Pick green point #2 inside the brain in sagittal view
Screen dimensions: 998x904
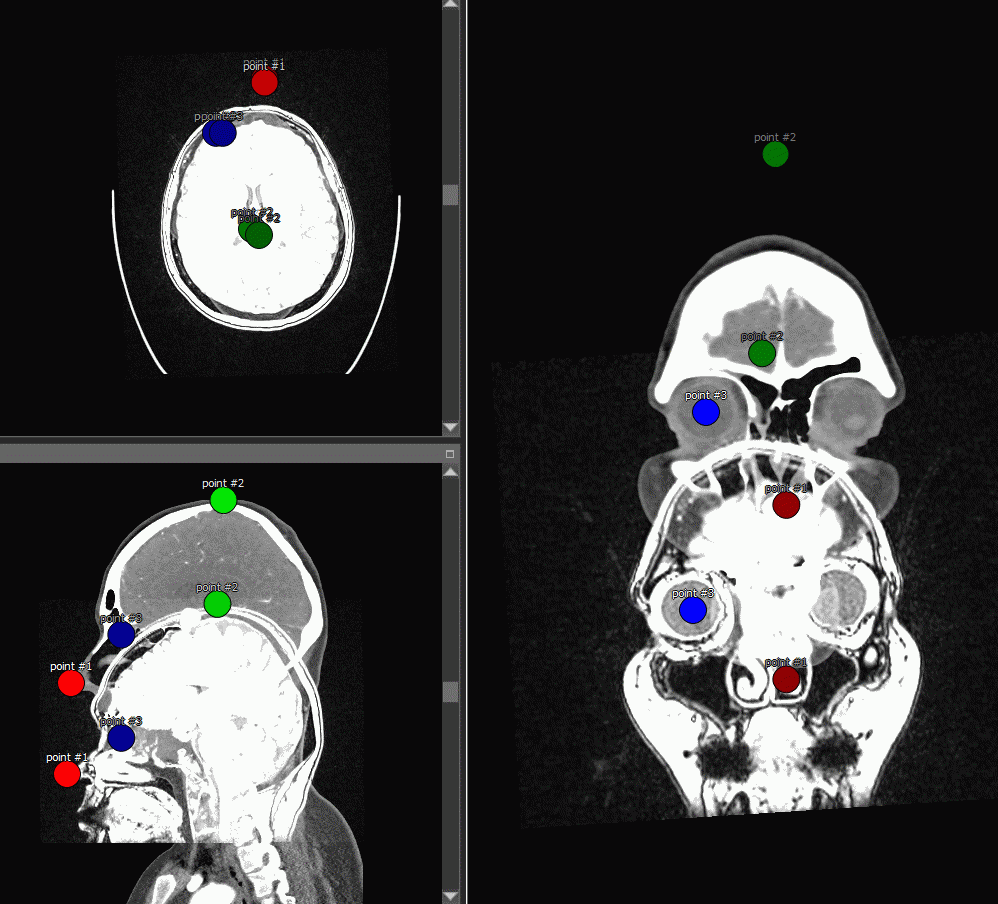click(x=217, y=604)
